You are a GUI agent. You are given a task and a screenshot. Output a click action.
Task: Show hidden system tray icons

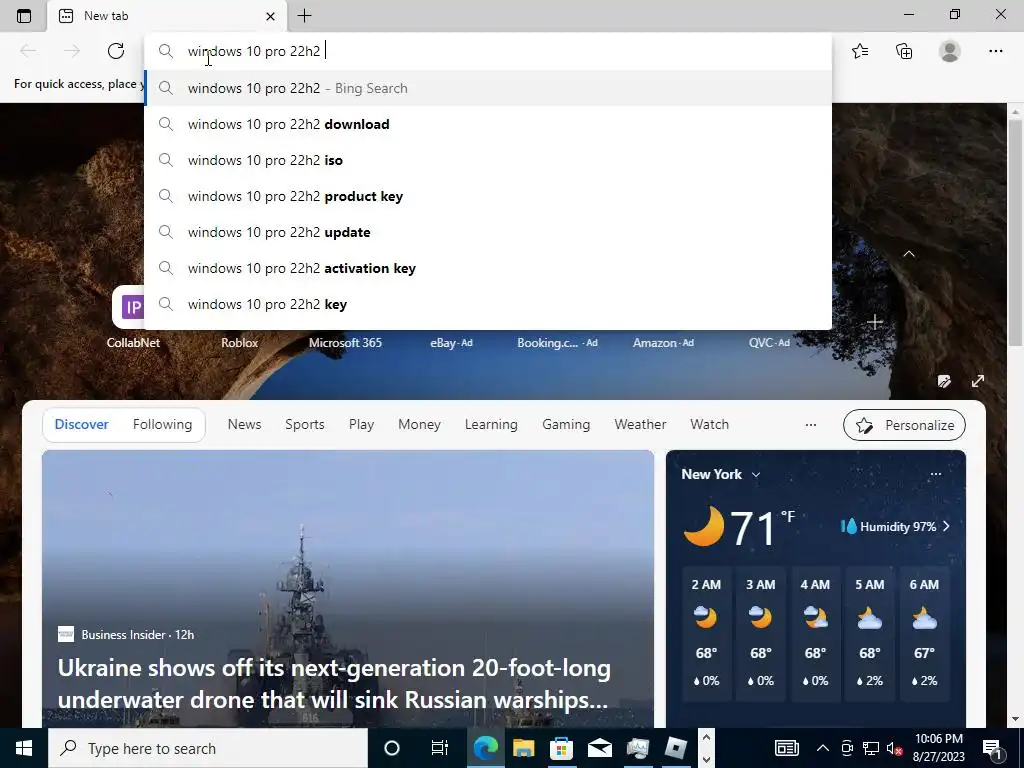[823, 748]
